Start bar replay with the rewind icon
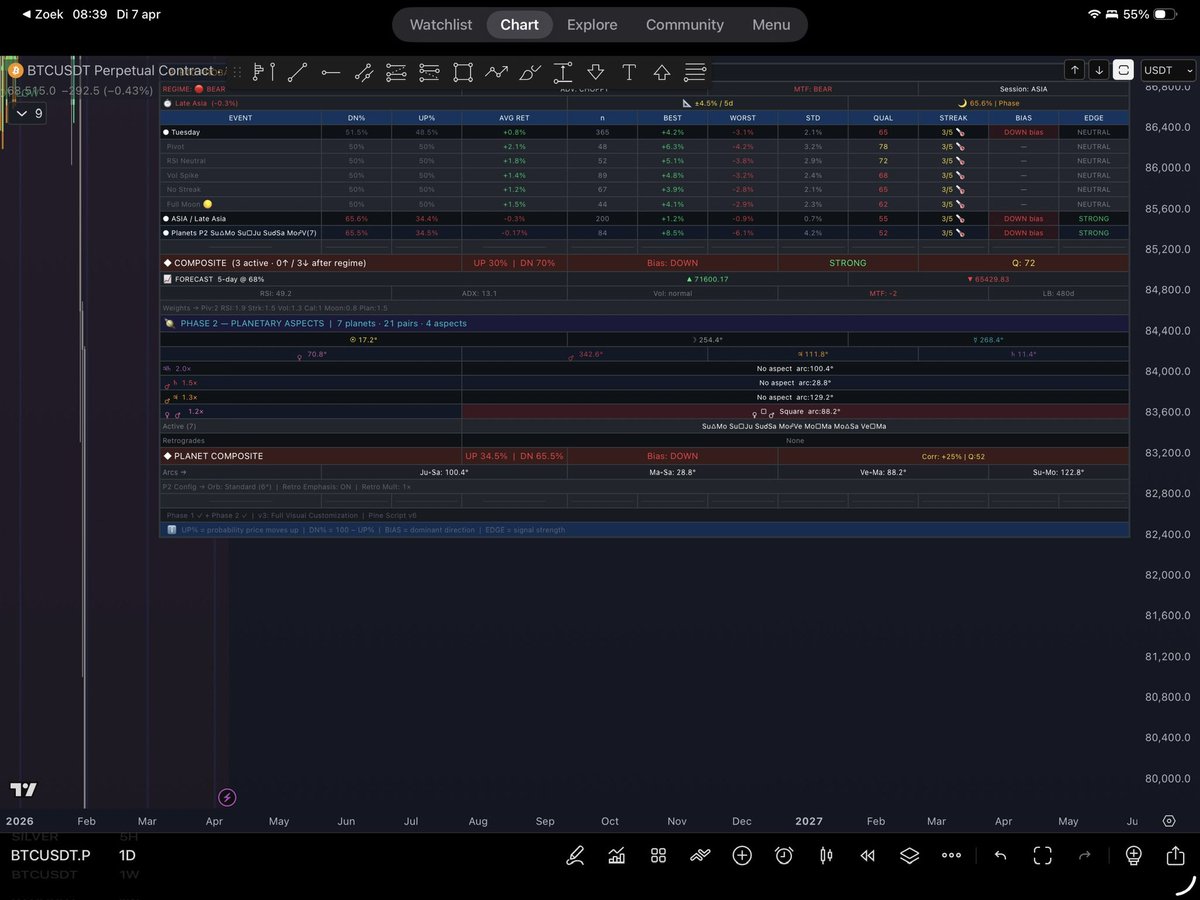The image size is (1200, 900). coord(868,856)
